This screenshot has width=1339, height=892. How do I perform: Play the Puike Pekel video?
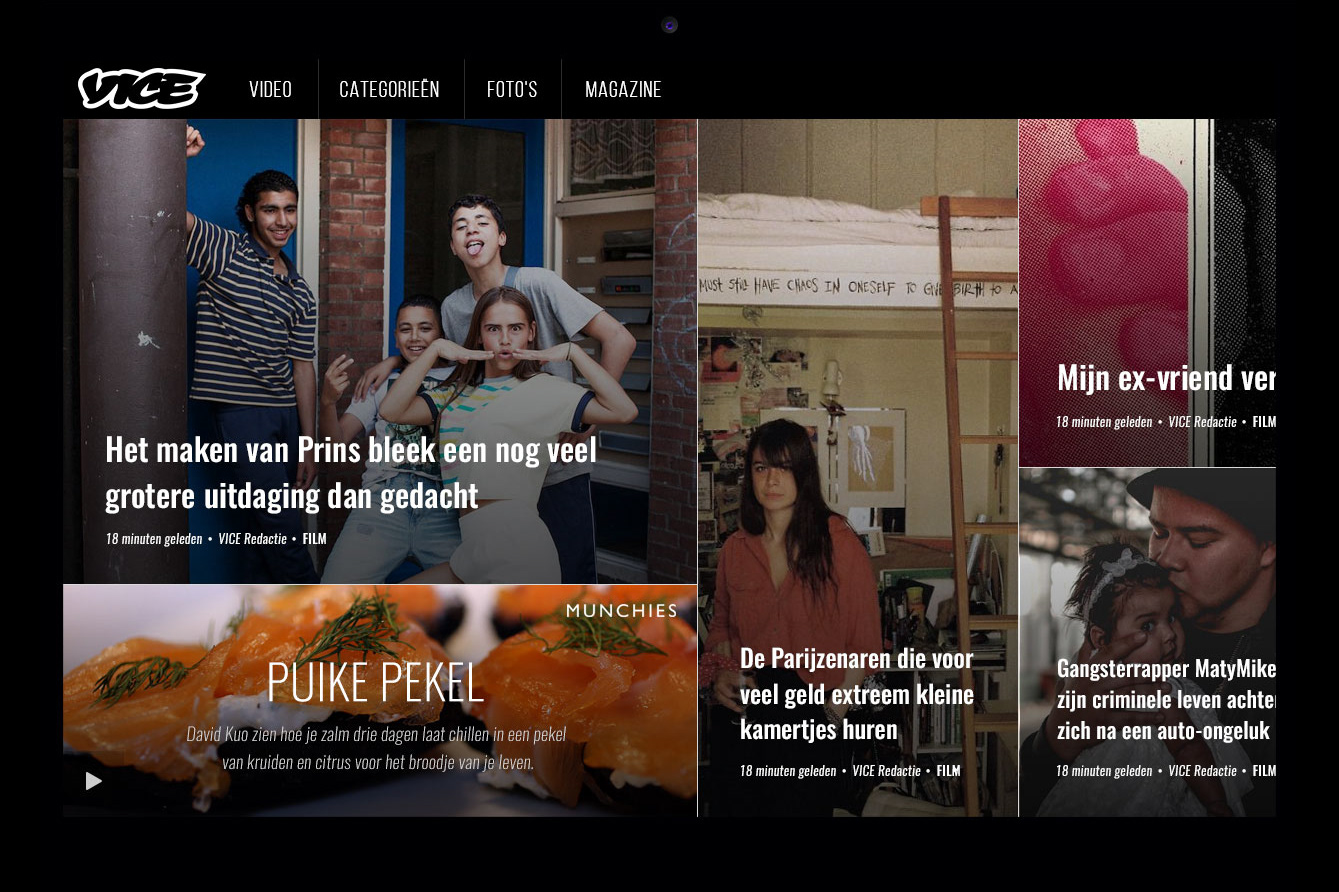tap(94, 781)
